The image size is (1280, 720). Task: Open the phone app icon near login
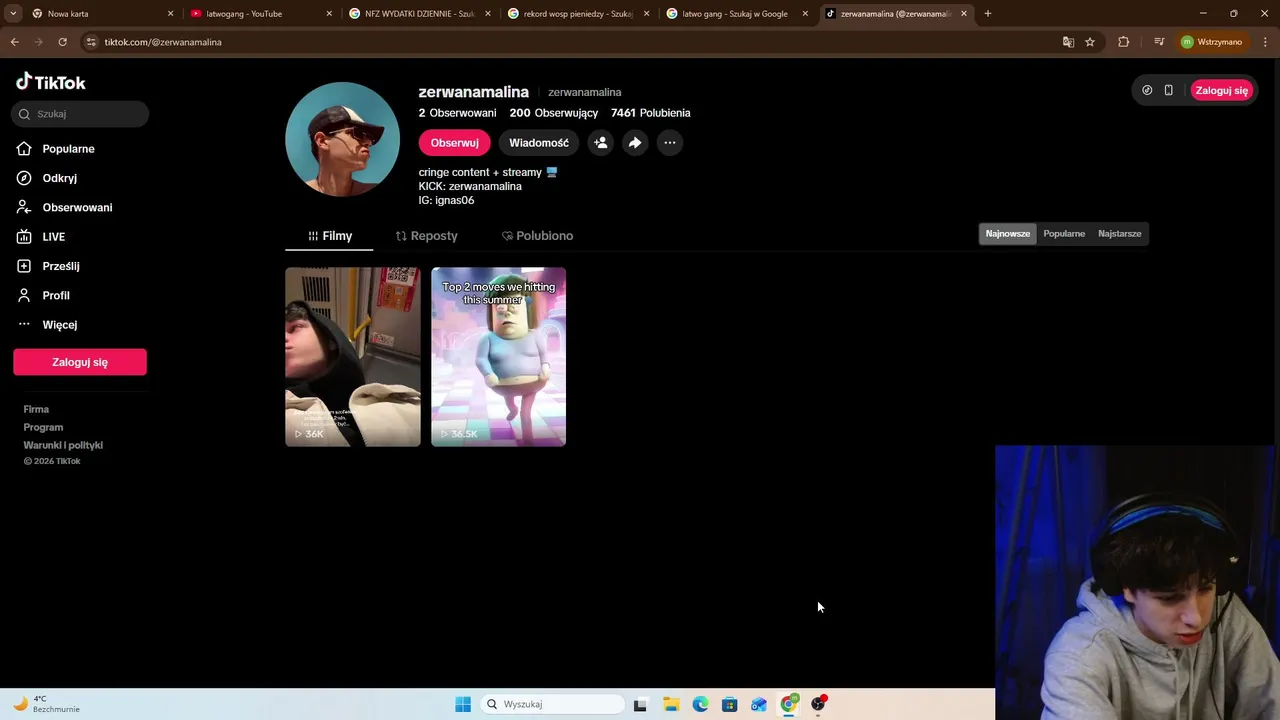click(1168, 90)
